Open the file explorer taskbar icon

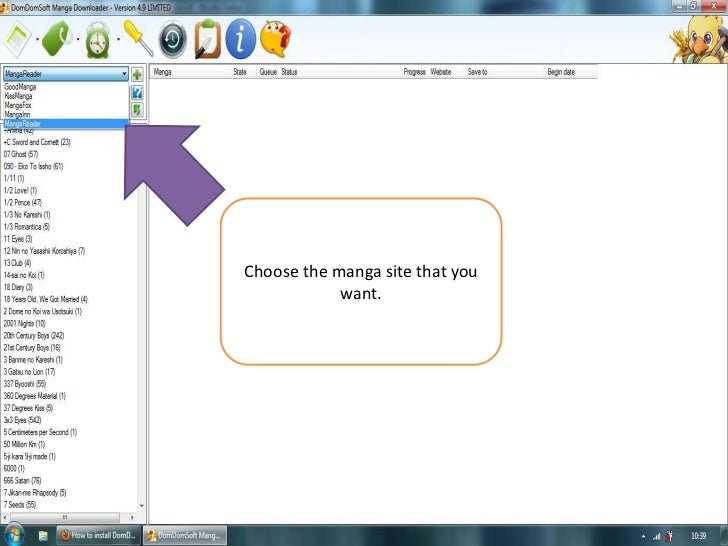(43, 535)
